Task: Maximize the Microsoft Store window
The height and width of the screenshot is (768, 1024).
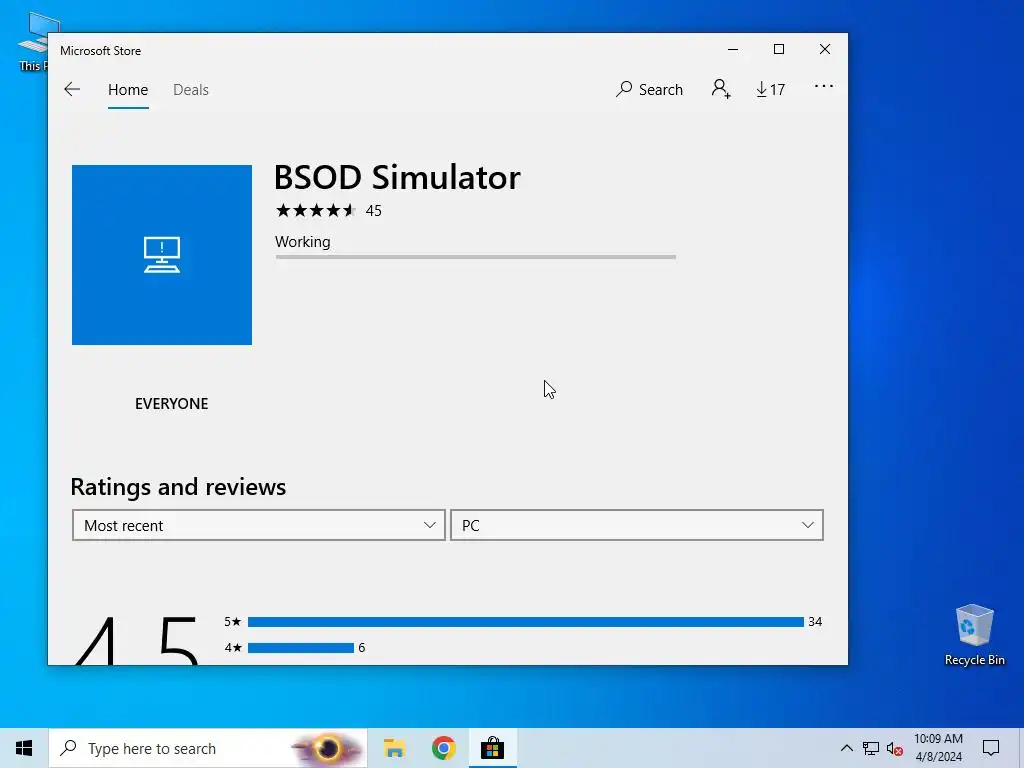Action: [778, 50]
